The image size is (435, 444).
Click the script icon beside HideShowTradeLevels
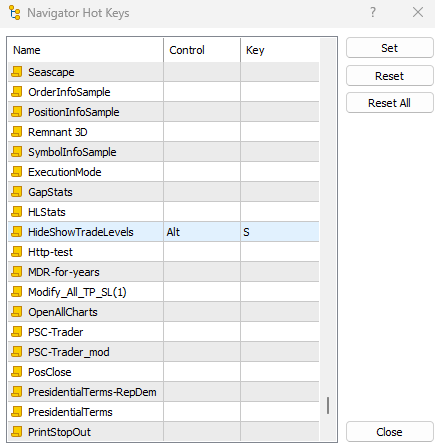pyautogui.click(x=17, y=232)
